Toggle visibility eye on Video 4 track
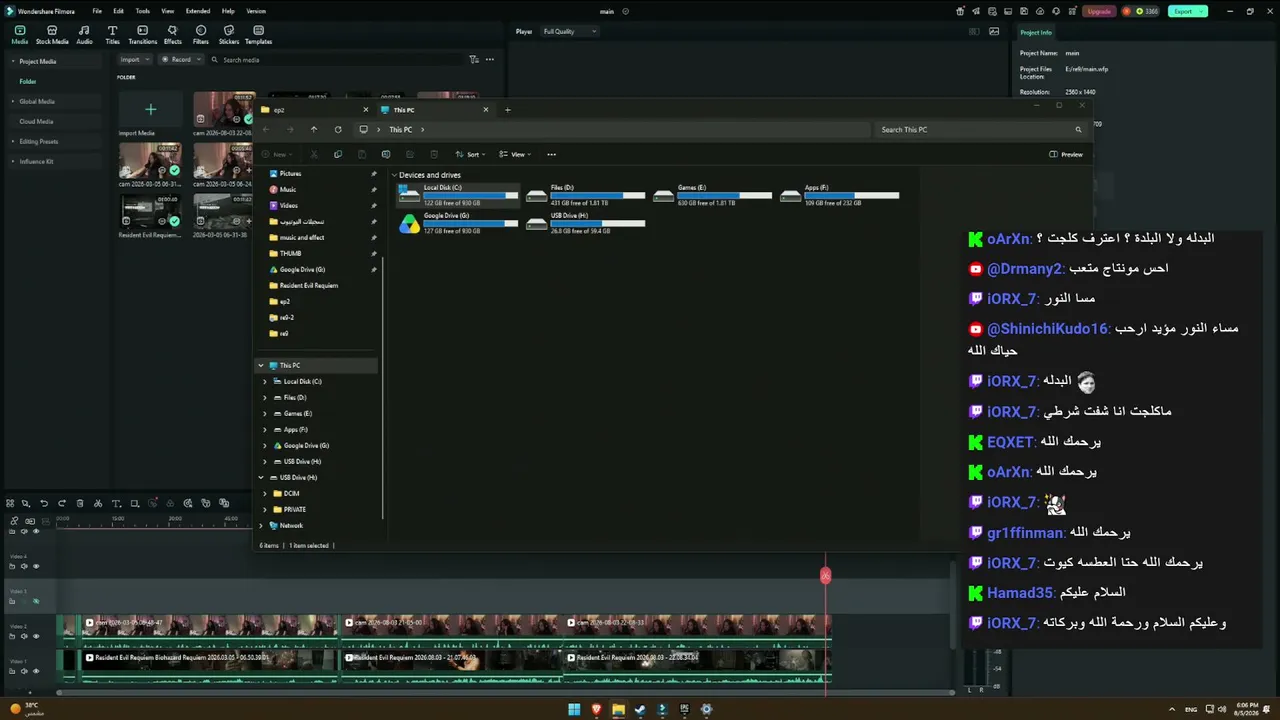Viewport: 1280px width, 720px height. tap(36, 566)
